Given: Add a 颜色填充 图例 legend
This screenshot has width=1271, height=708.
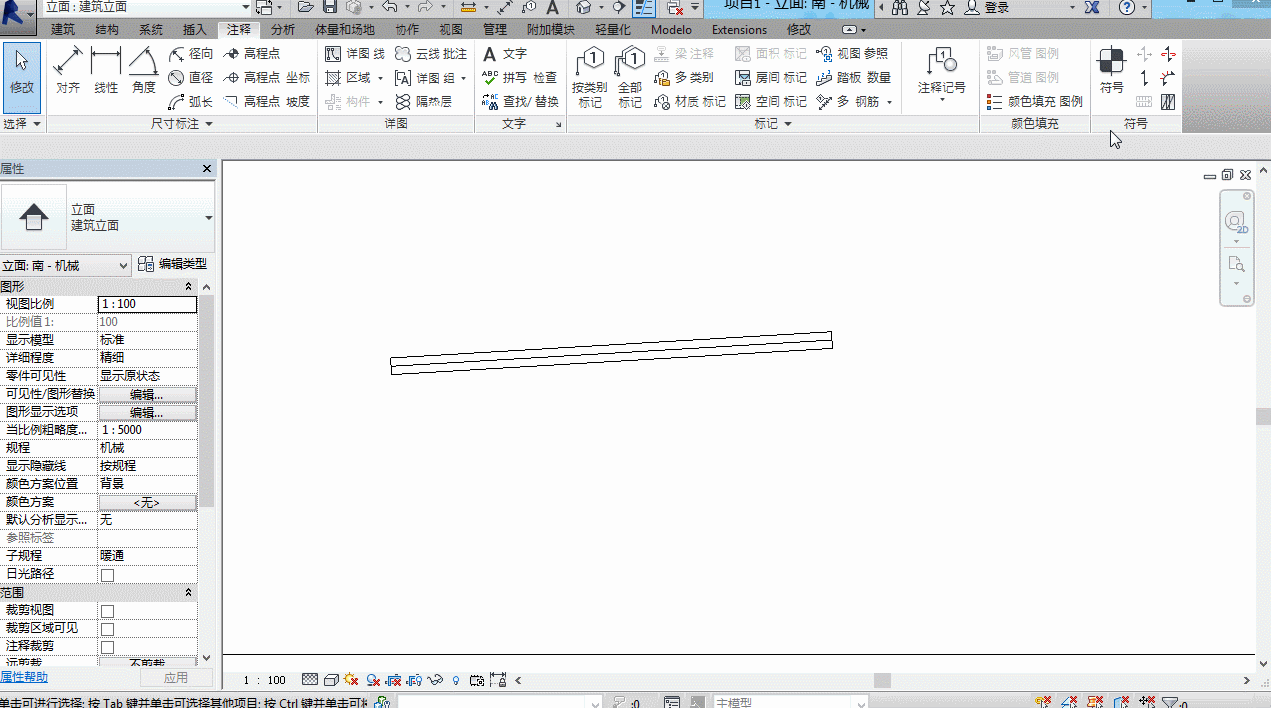Looking at the screenshot, I should [1034, 102].
